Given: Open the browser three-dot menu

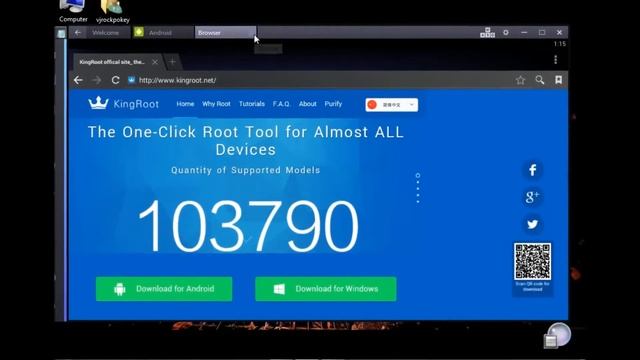Looking at the screenshot, I should tap(556, 60).
